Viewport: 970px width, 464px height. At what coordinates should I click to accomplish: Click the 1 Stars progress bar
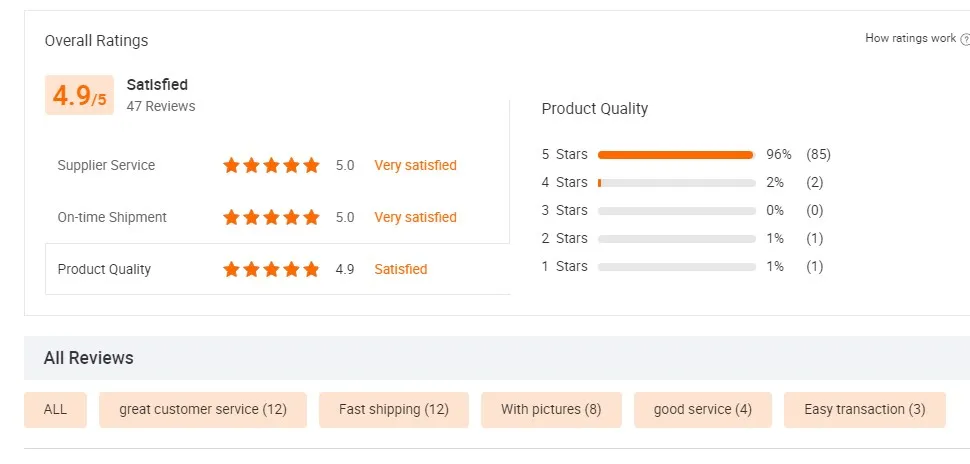(676, 267)
